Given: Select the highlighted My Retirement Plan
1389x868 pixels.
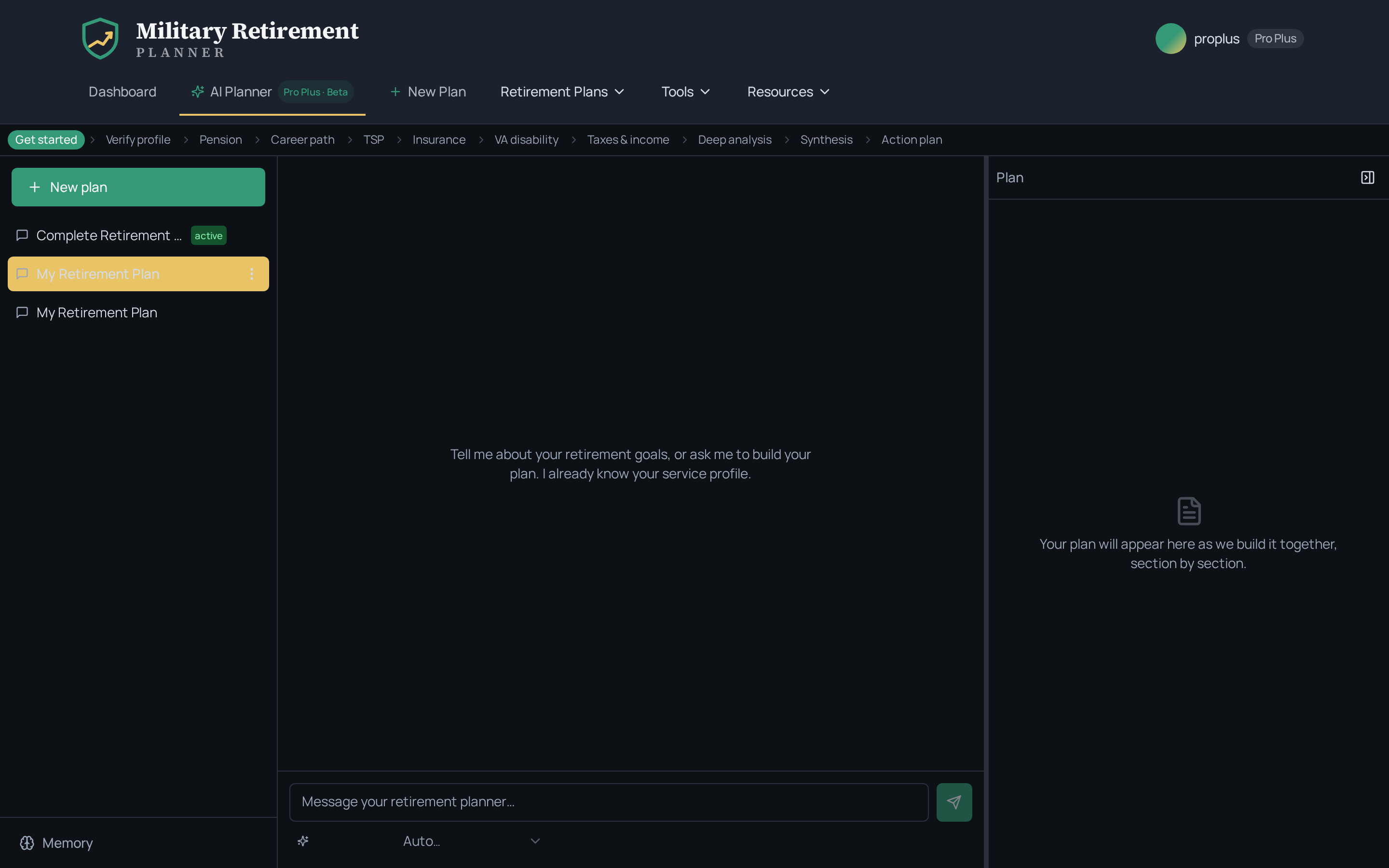Looking at the screenshot, I should (x=138, y=274).
